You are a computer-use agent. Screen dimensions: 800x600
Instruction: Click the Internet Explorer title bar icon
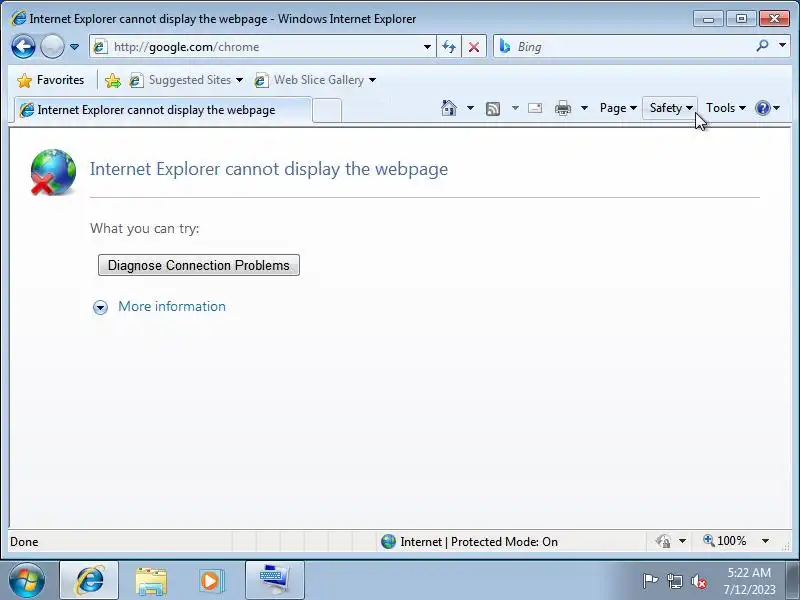coord(18,18)
